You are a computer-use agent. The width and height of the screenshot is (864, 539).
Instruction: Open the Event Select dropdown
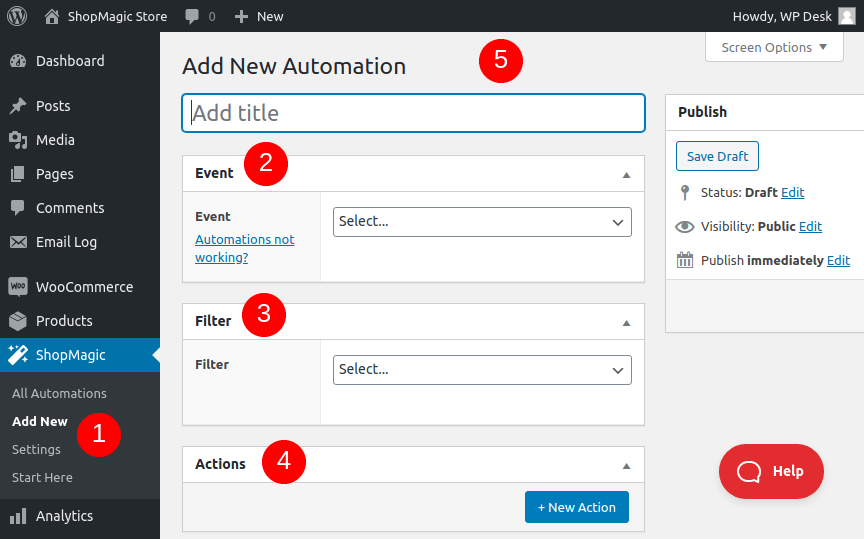[482, 222]
